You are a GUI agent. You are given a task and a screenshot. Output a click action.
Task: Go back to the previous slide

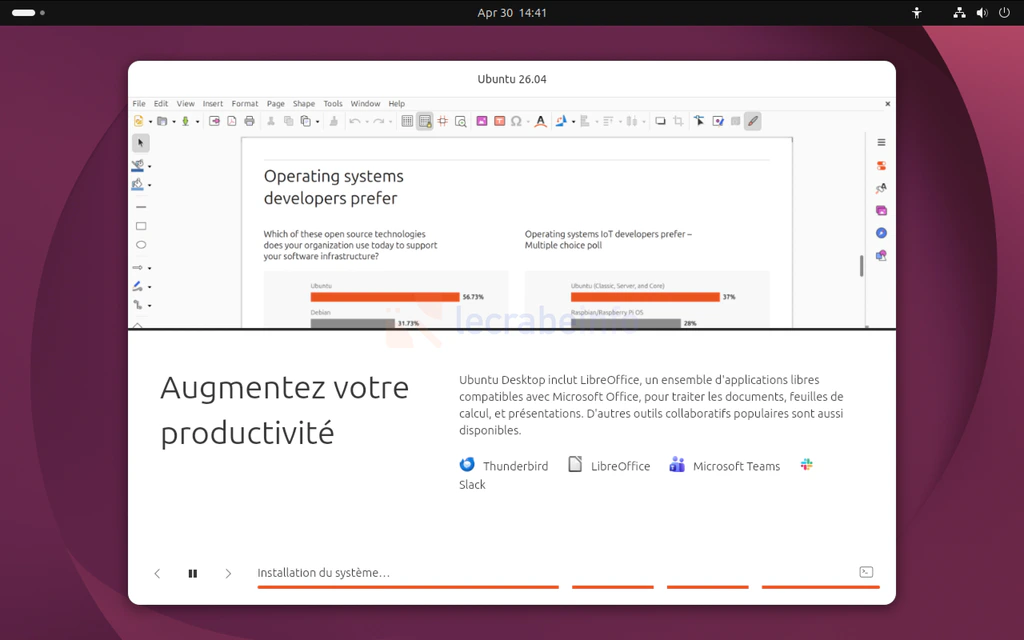point(157,573)
